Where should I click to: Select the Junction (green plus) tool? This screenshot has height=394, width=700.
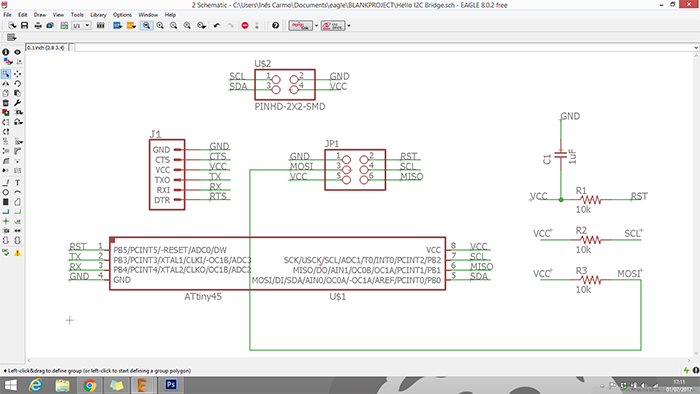6,221
